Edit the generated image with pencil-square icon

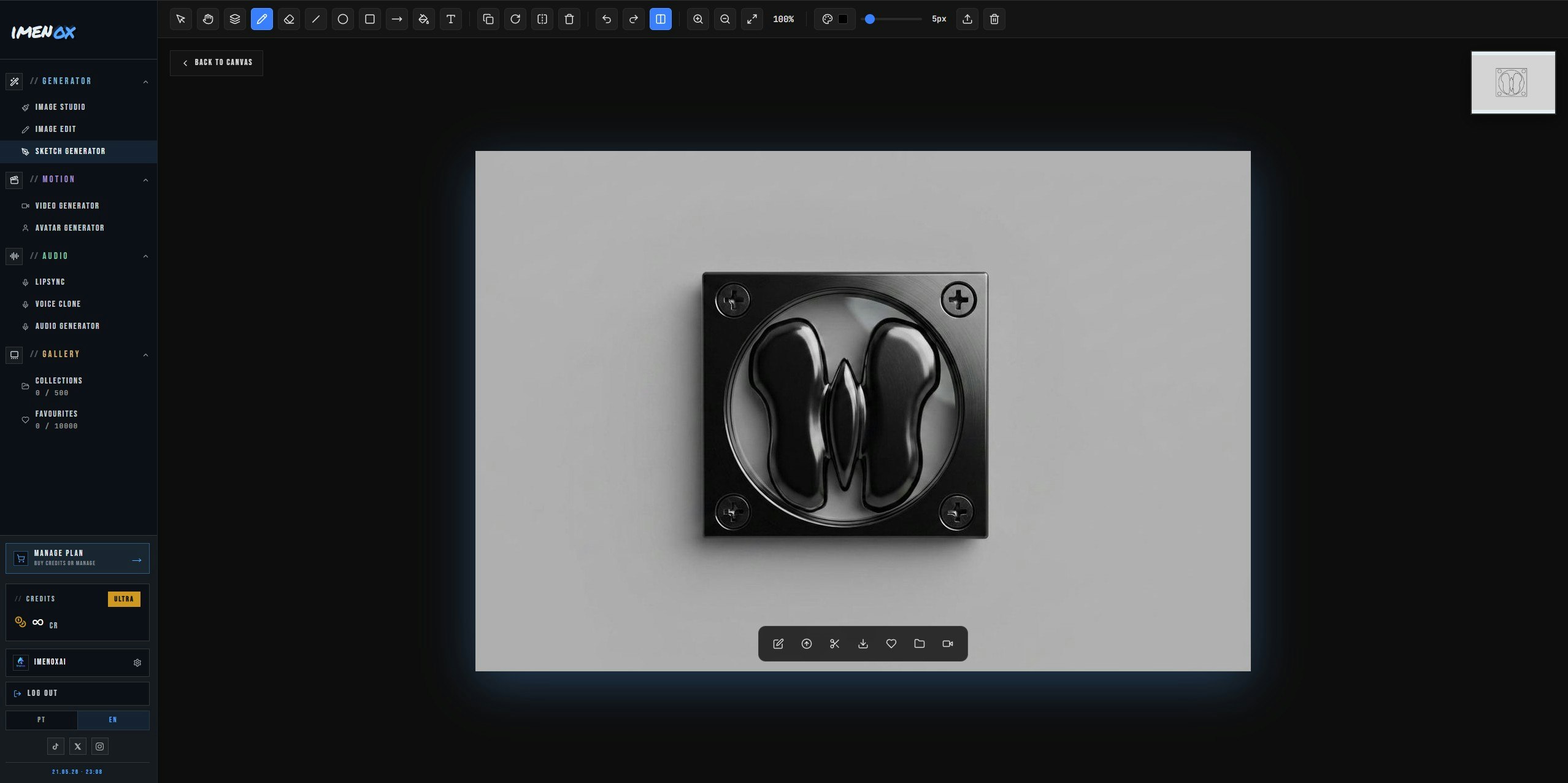click(778, 644)
